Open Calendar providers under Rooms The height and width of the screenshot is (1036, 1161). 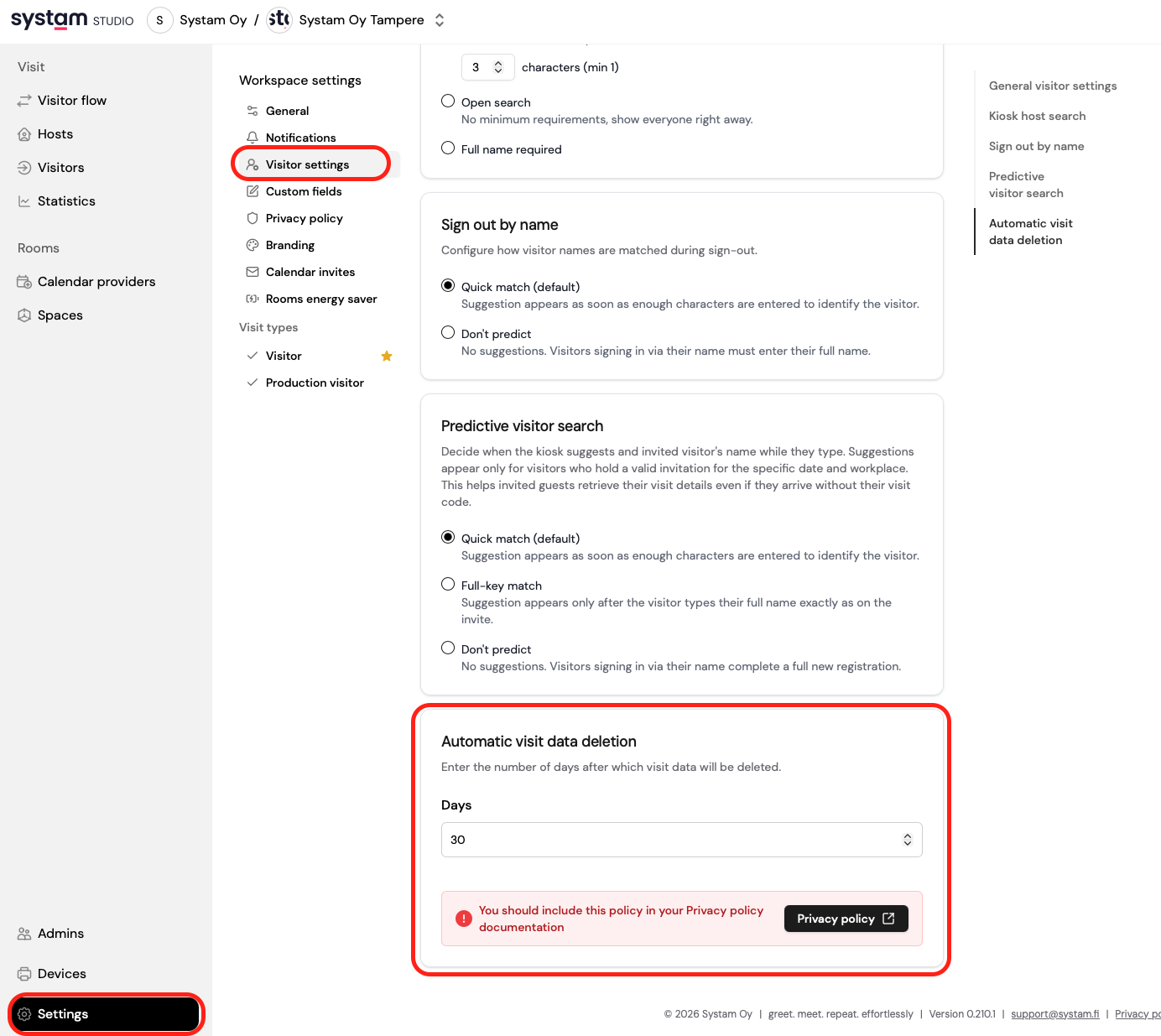(x=96, y=281)
